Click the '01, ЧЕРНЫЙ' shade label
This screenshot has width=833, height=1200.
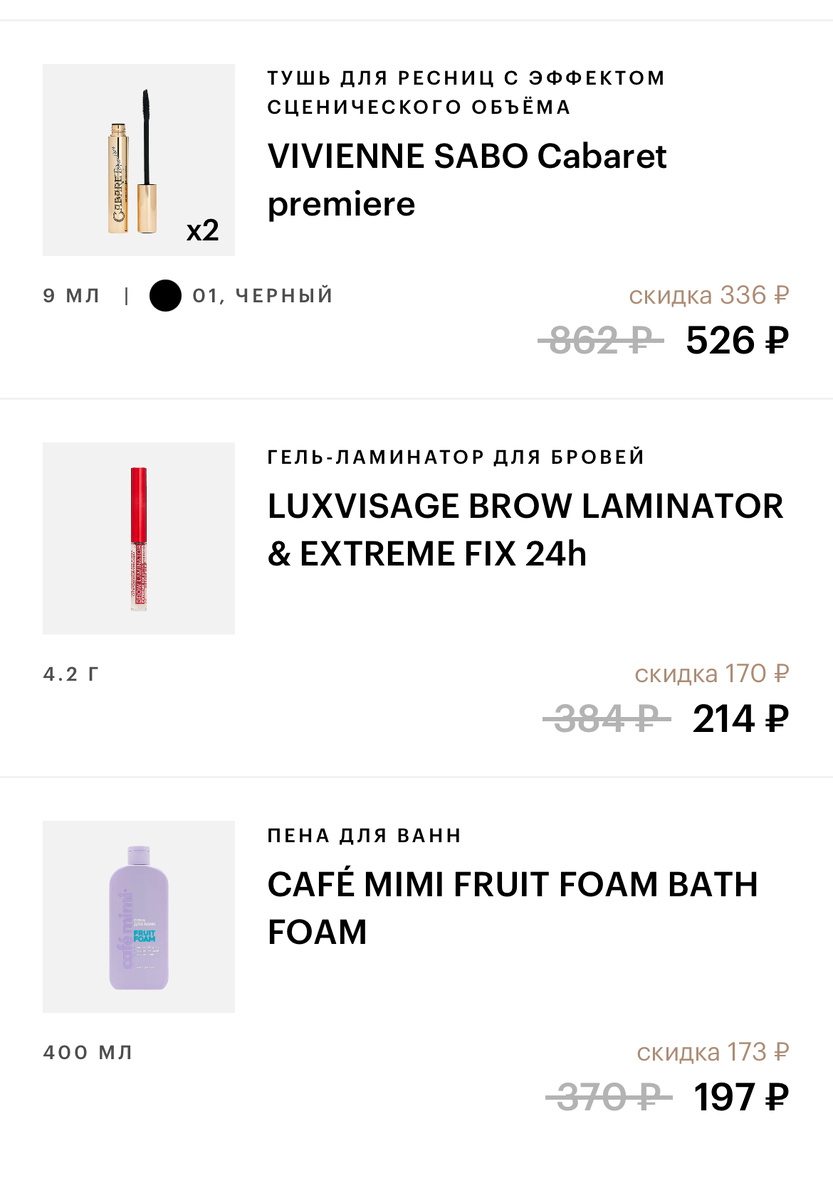[x=262, y=296]
